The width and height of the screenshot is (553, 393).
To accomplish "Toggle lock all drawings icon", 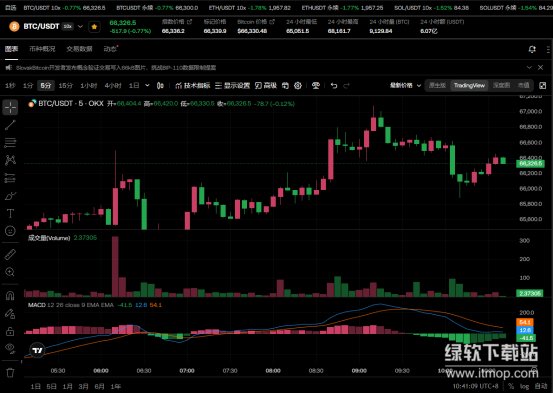I will (x=10, y=331).
